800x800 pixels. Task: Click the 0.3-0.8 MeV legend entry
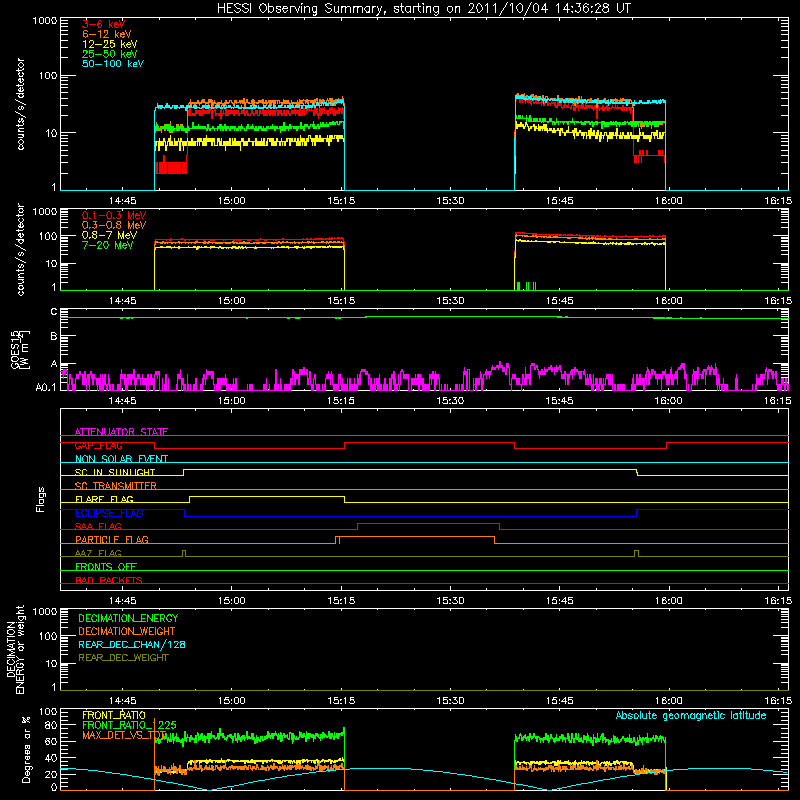[x=114, y=225]
